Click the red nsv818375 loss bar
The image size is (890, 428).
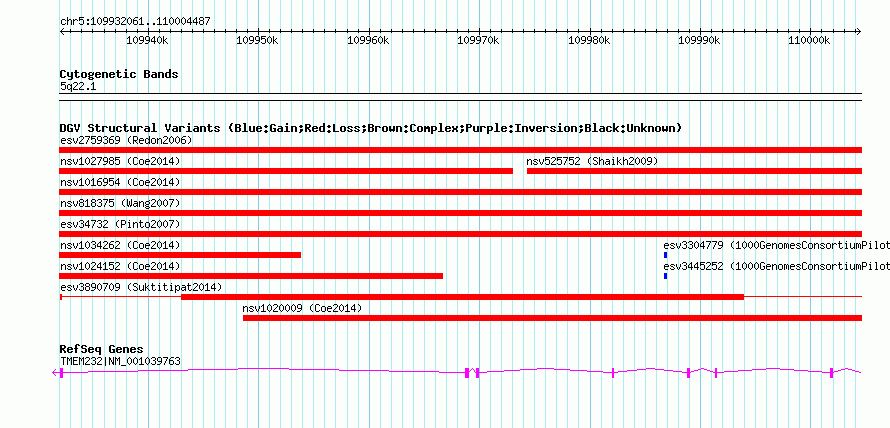pyautogui.click(x=460, y=213)
